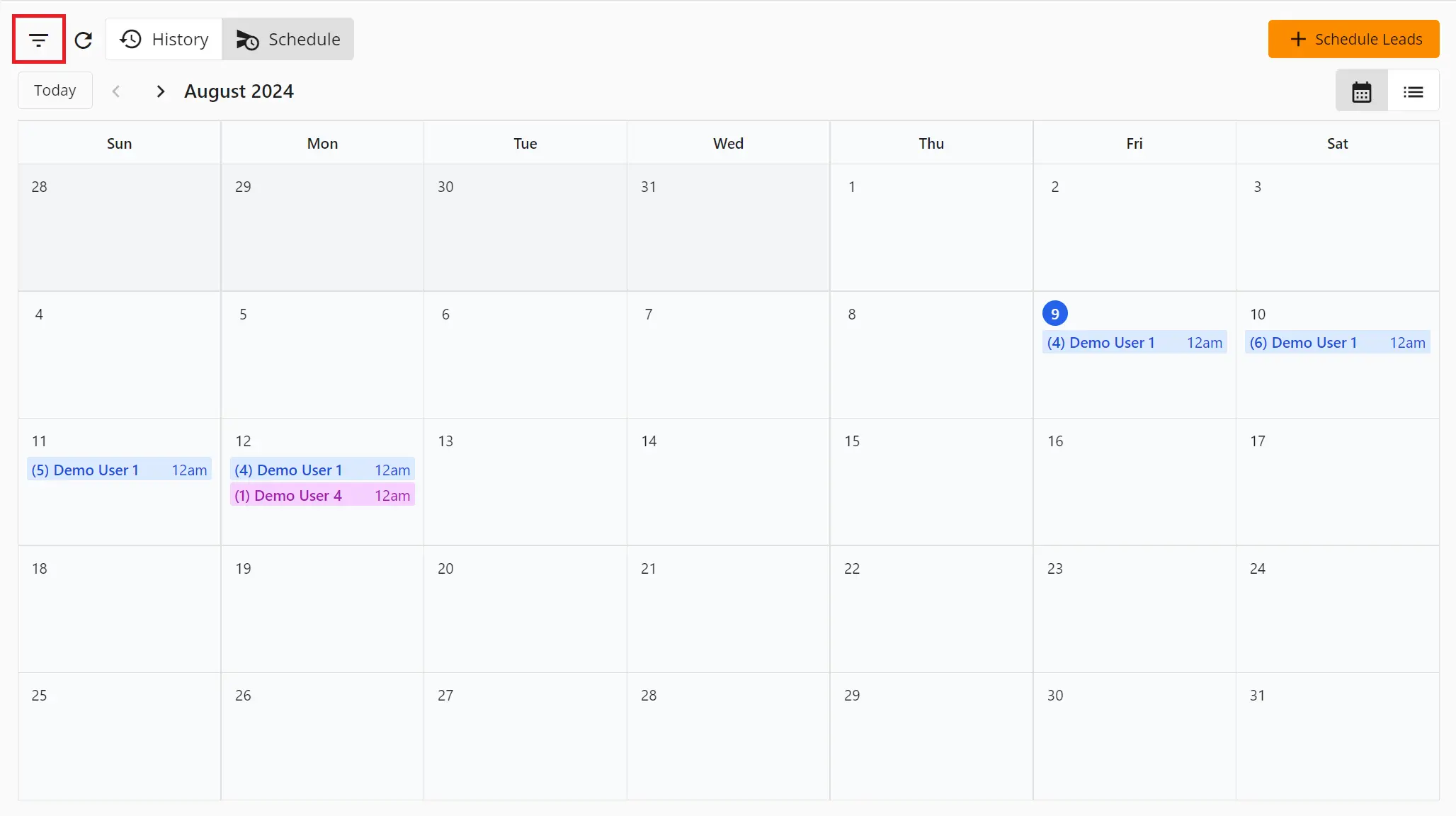This screenshot has height=816, width=1456.
Task: Expand August 2024 month picker
Action: pos(238,91)
